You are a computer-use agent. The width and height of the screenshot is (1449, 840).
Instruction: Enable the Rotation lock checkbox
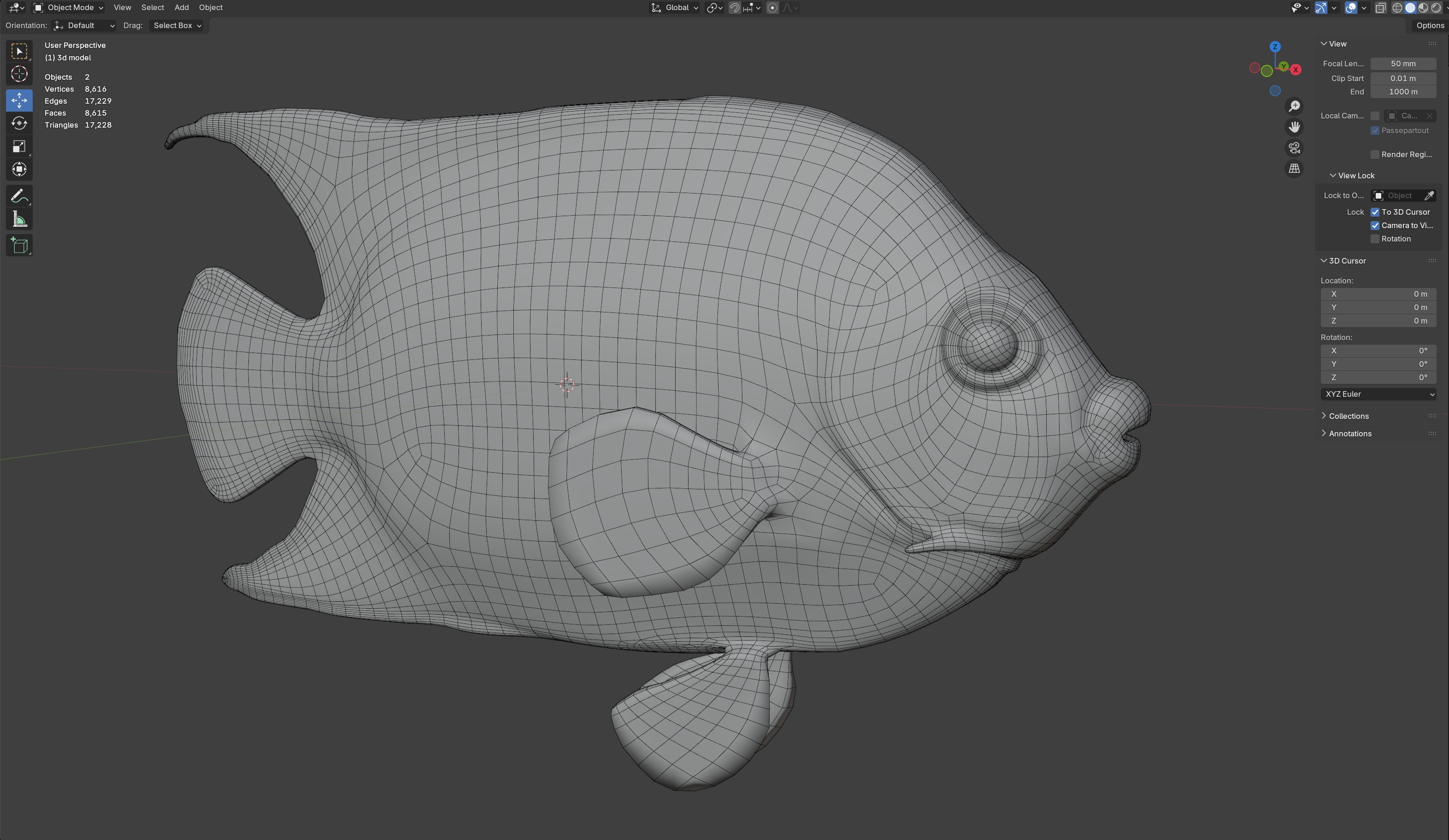1375,239
